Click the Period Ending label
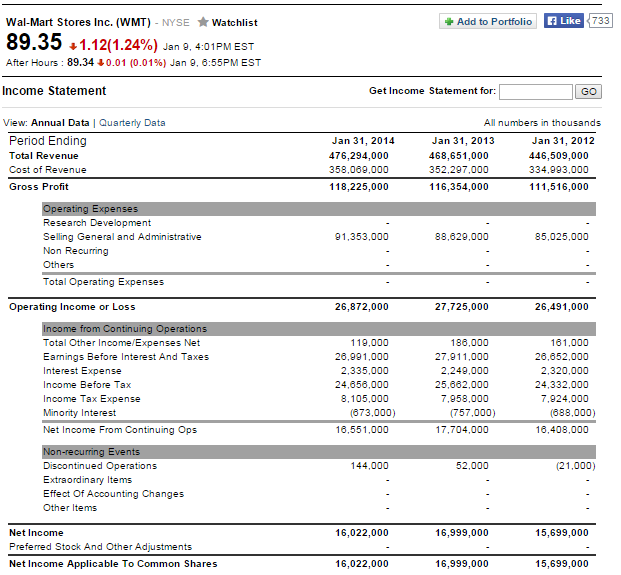 [x=48, y=141]
